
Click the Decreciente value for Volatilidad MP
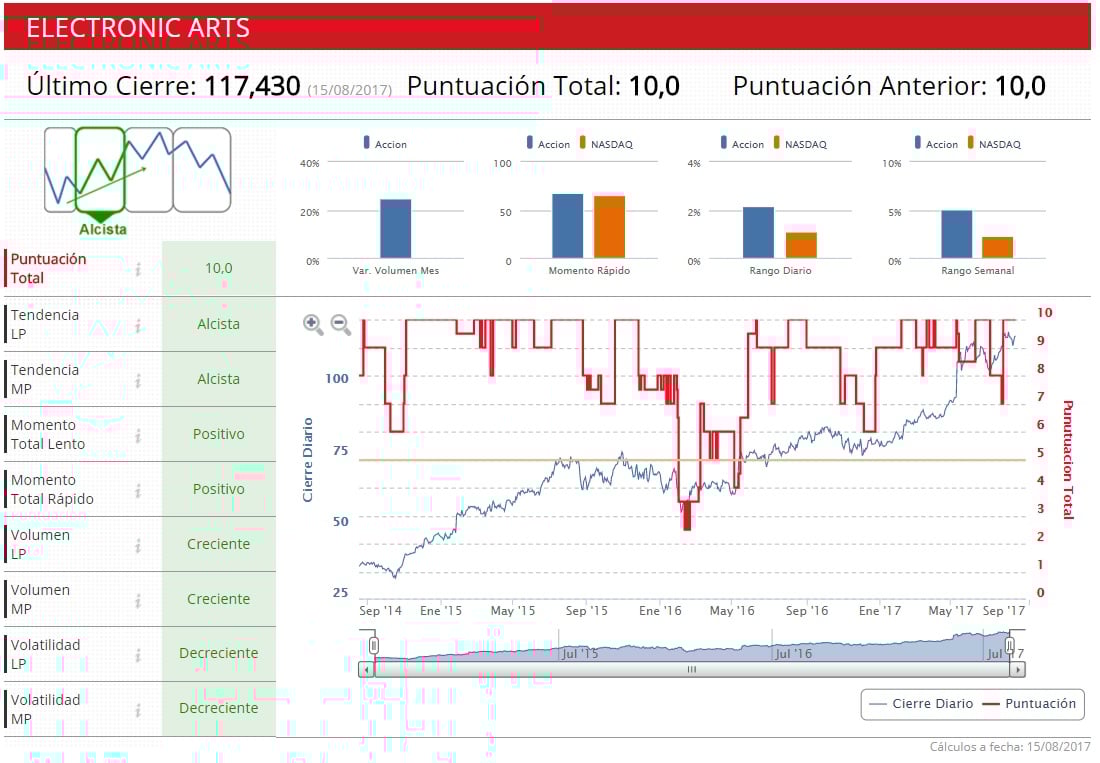pyautogui.click(x=219, y=708)
